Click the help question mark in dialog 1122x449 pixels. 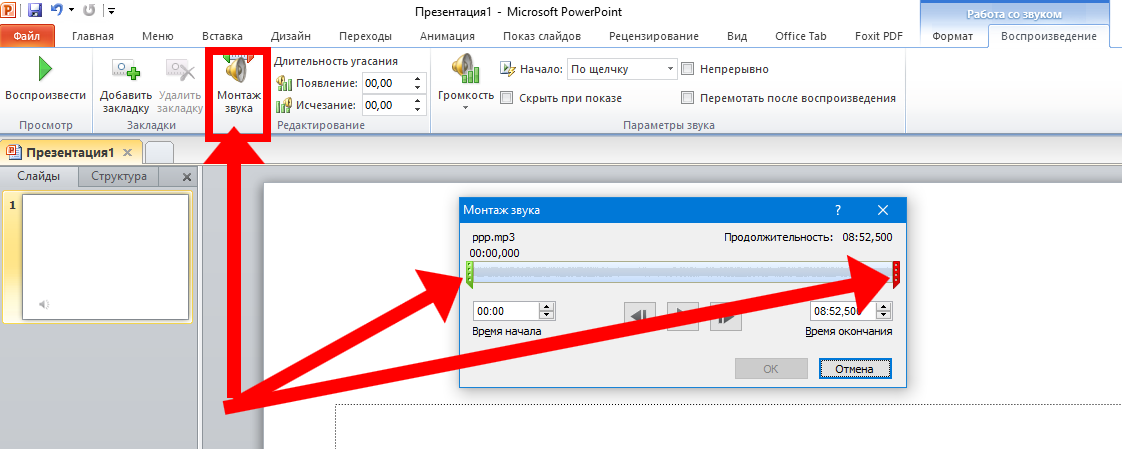coord(838,210)
